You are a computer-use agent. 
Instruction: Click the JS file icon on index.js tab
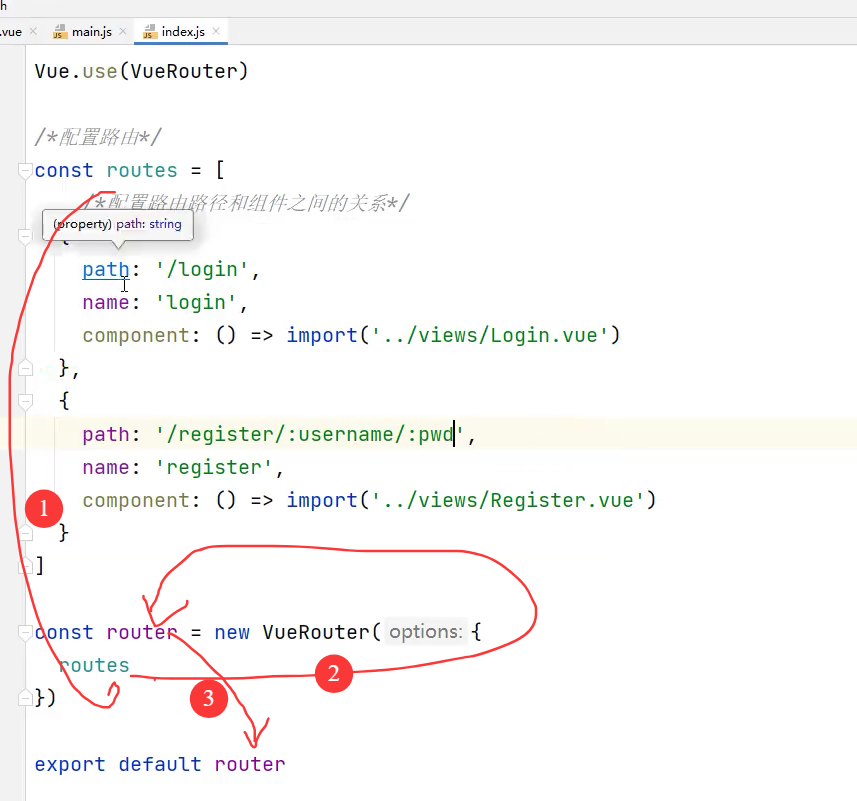[149, 32]
